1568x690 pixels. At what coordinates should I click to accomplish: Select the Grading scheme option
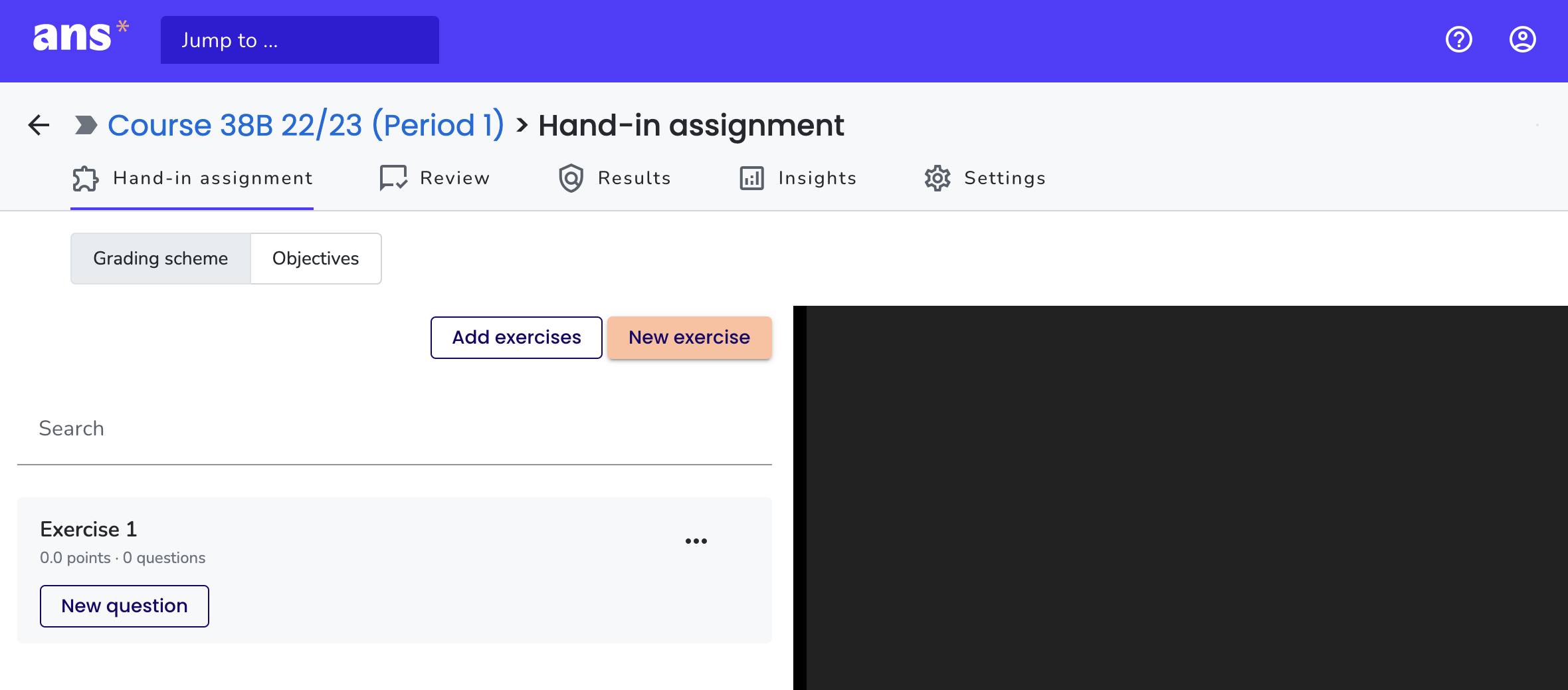[x=160, y=259]
